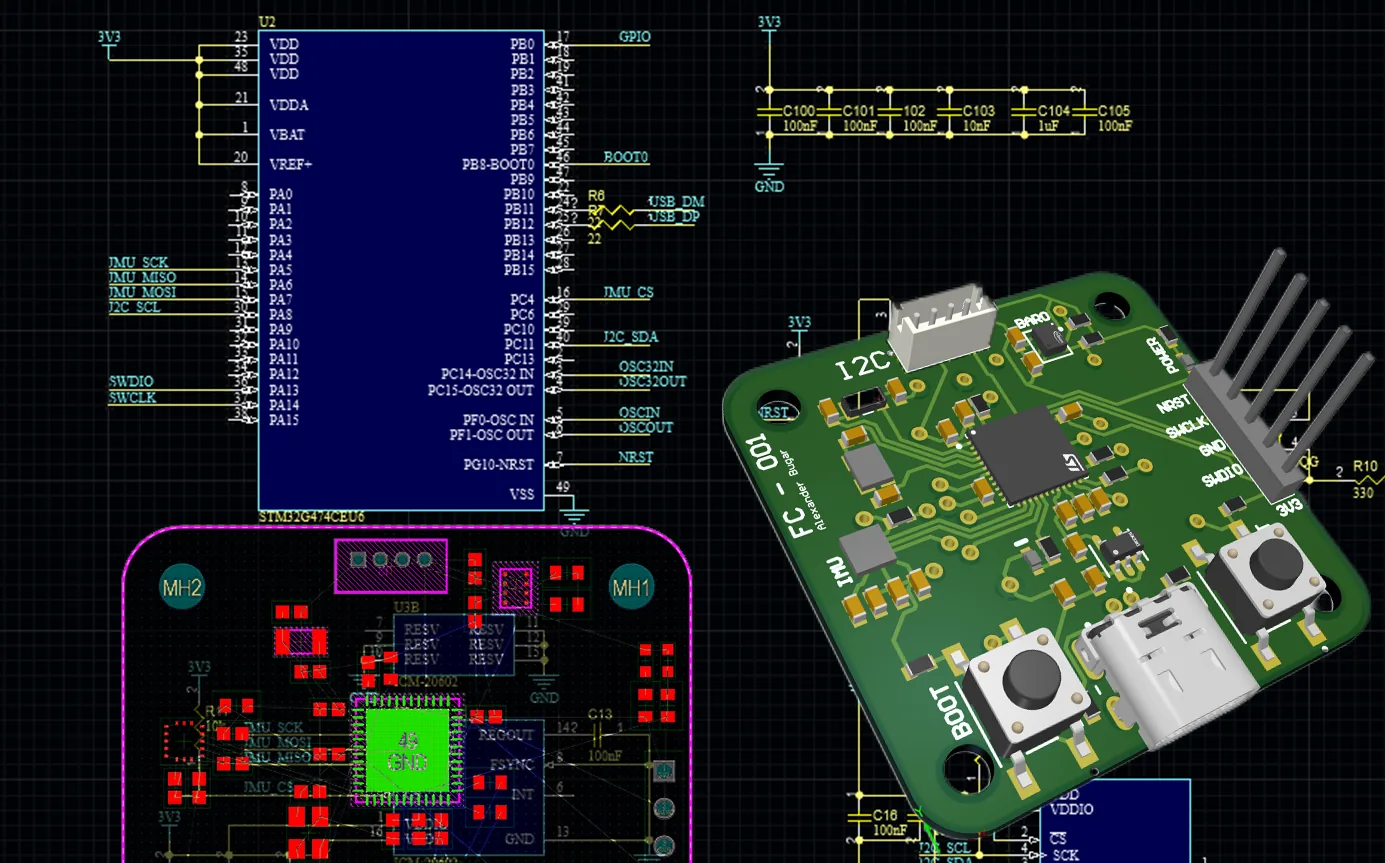Click the PB8-BOOT0 pin name

[x=498, y=164]
